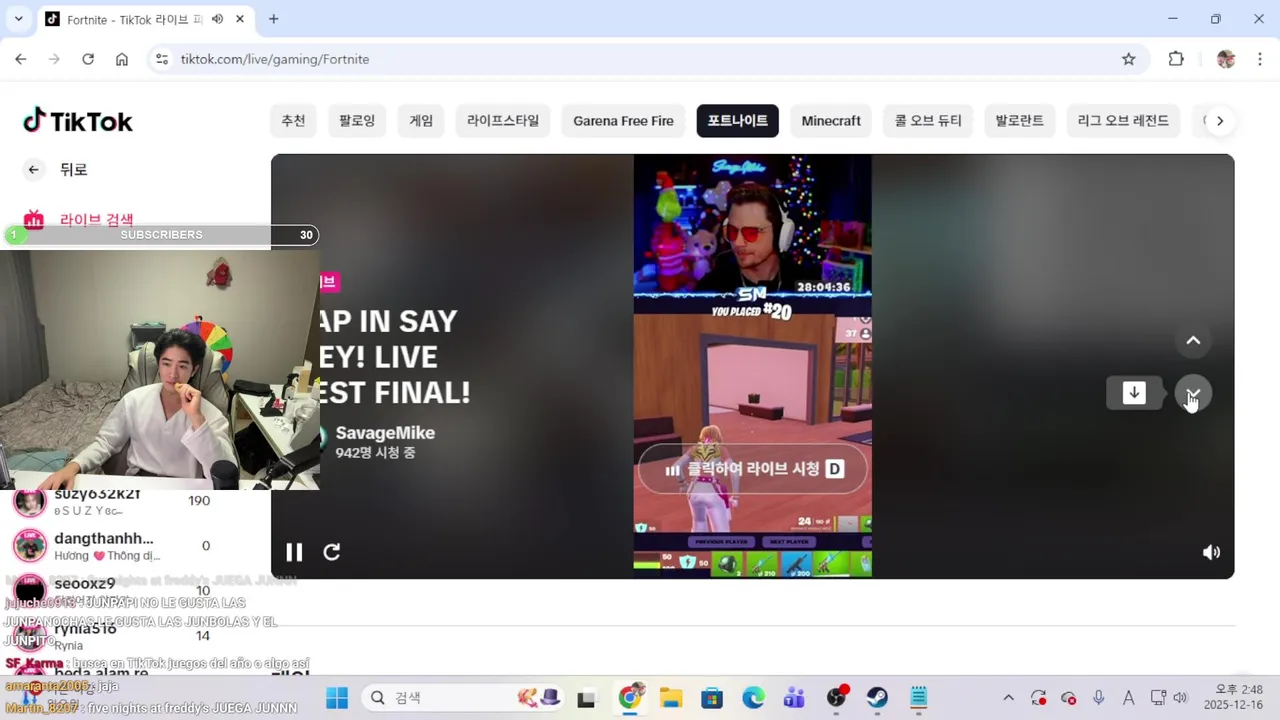Click the site information icon in address bar
The height and width of the screenshot is (720, 1280).
pyautogui.click(x=163, y=59)
